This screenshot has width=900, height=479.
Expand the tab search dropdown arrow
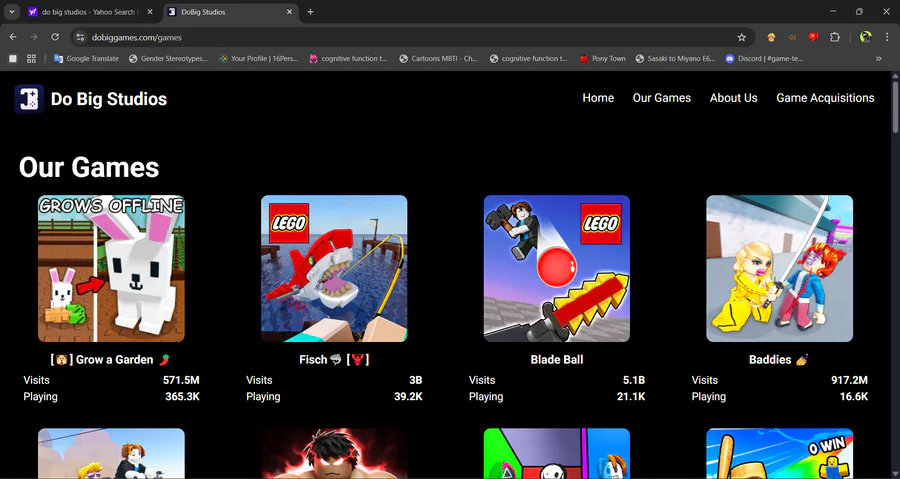coord(11,11)
